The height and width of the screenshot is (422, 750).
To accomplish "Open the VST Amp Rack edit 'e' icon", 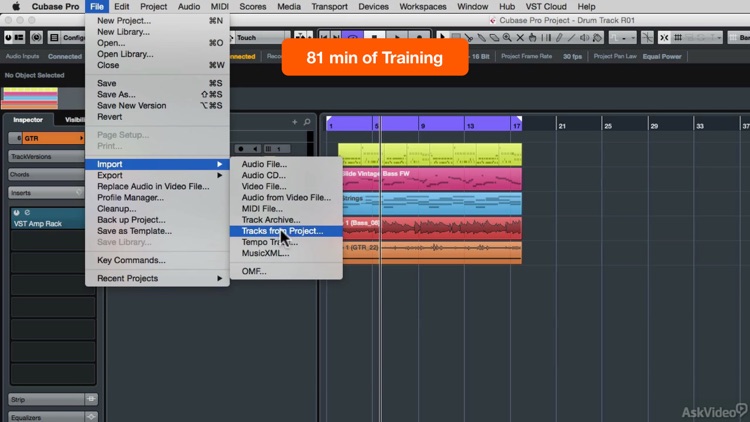I will (27, 212).
